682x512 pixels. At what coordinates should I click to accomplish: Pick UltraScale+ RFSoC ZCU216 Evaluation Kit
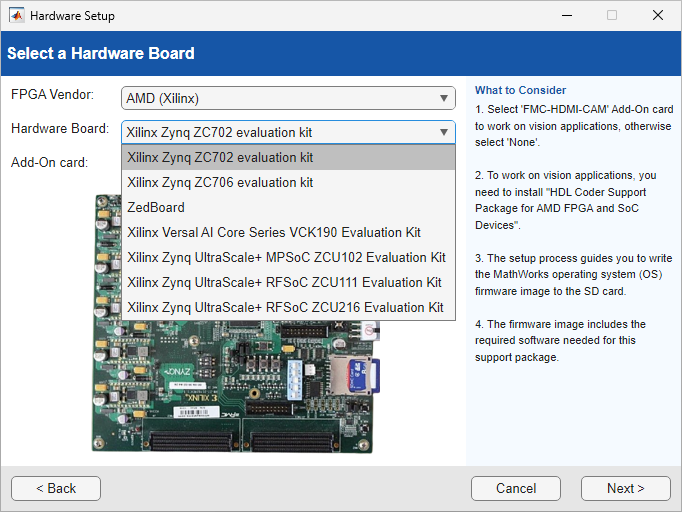pos(288,308)
